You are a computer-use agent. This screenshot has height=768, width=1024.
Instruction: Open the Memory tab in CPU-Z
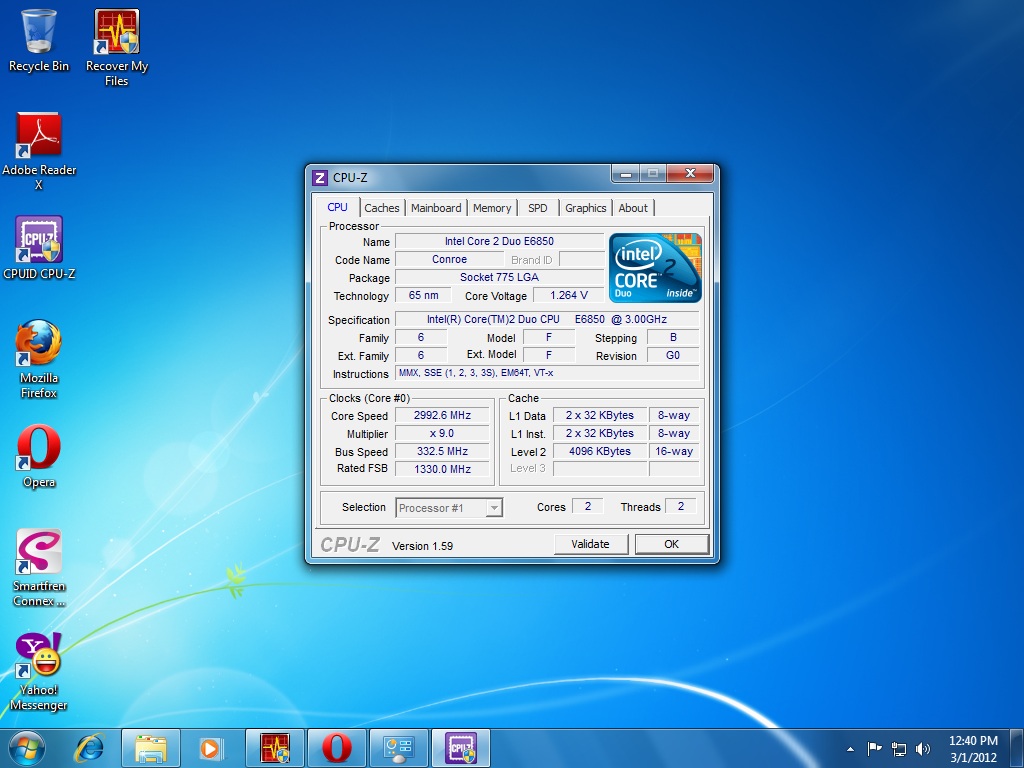pyautogui.click(x=492, y=207)
